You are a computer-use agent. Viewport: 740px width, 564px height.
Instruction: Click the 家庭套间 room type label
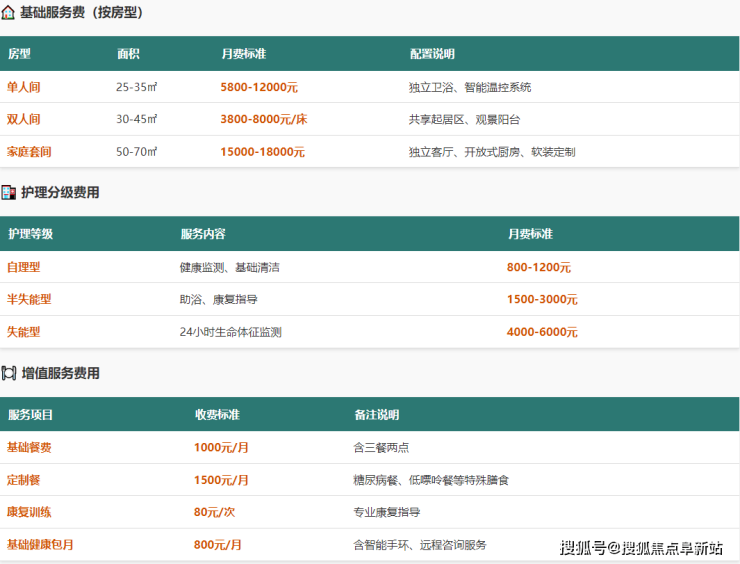point(29,152)
